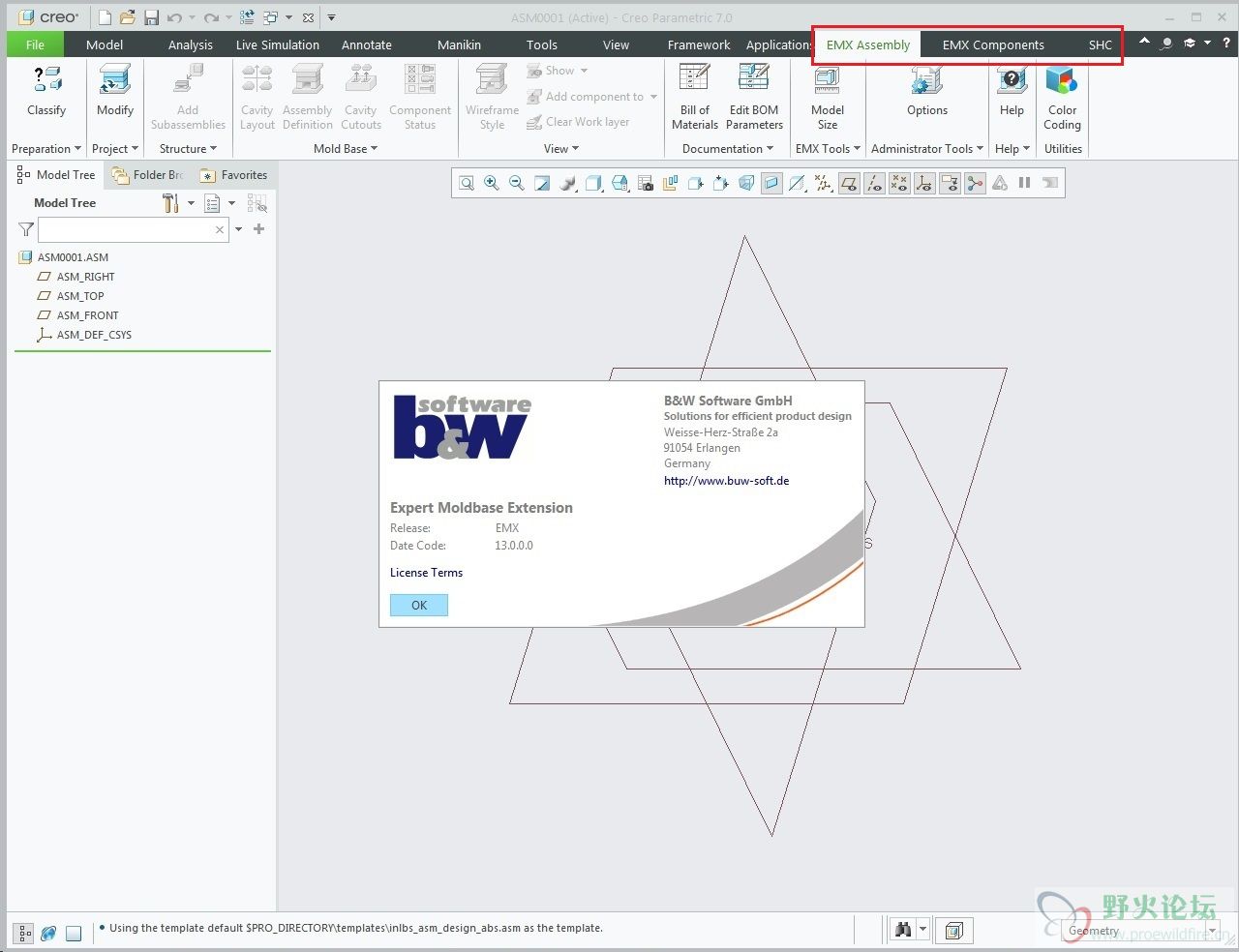
Task: Switch to the Analysis ribbon tab
Action: point(190,45)
